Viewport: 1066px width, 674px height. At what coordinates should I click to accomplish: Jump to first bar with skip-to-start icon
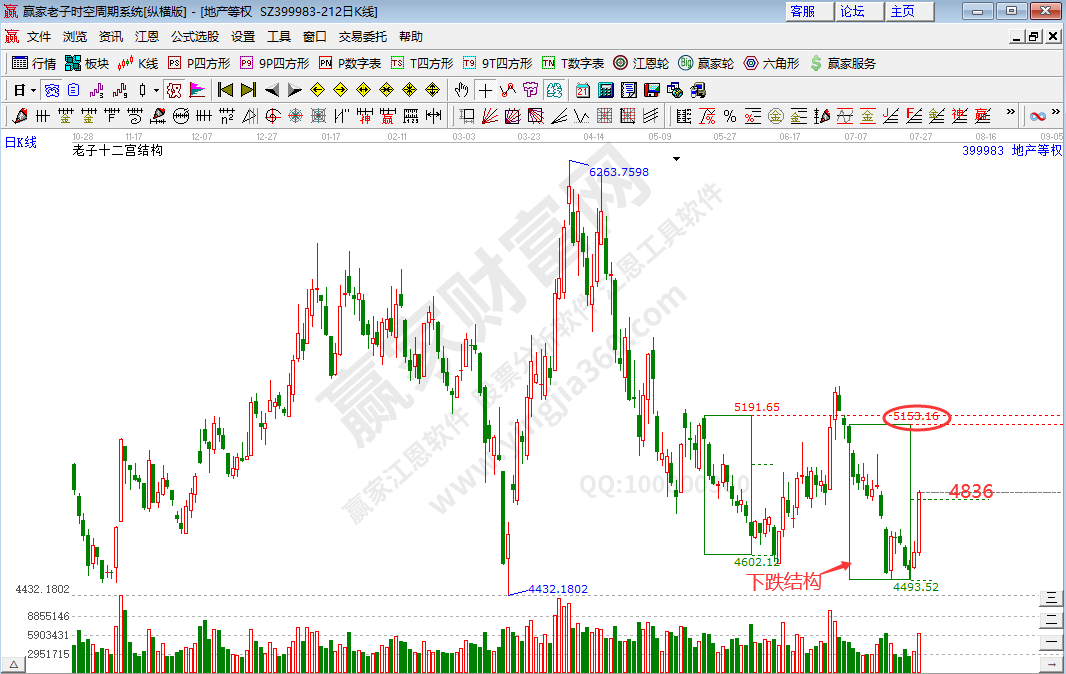point(225,89)
